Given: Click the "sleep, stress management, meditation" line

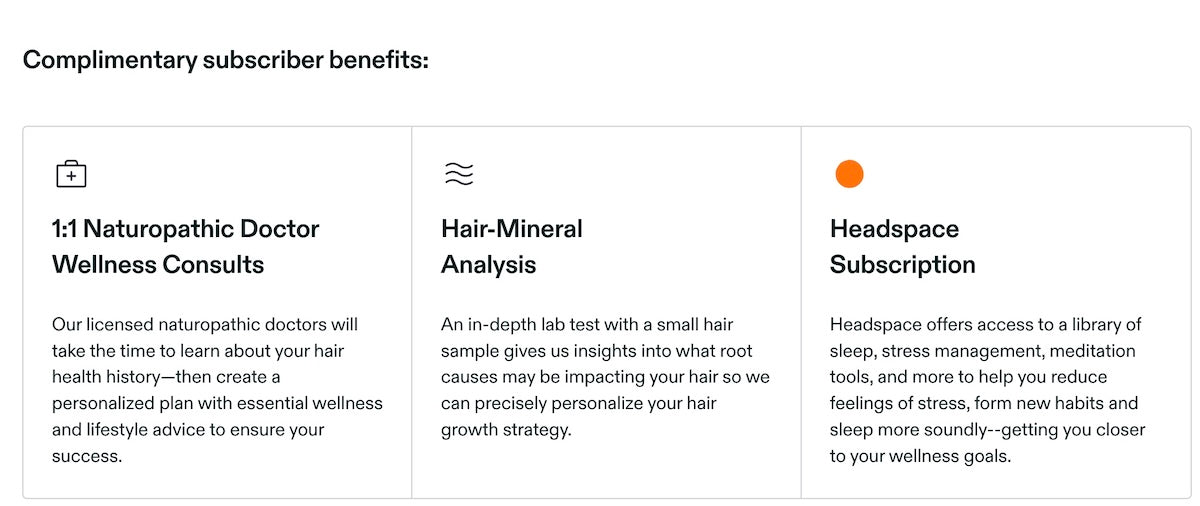Looking at the screenshot, I should pyautogui.click(x=982, y=351).
